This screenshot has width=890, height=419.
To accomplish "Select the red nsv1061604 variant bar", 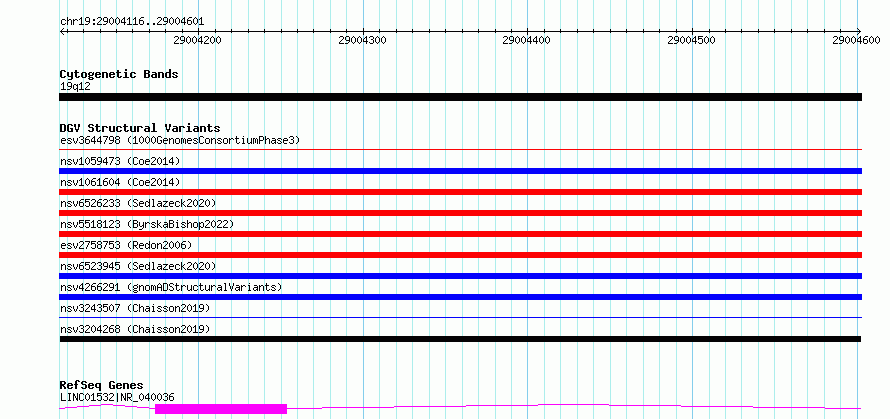I will pos(460,192).
